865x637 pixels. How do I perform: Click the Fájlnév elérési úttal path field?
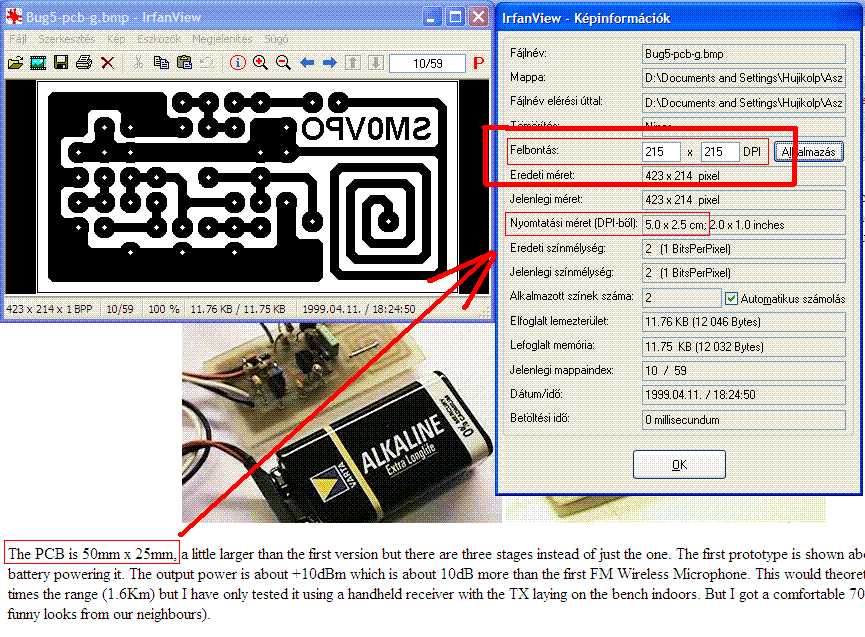click(744, 103)
